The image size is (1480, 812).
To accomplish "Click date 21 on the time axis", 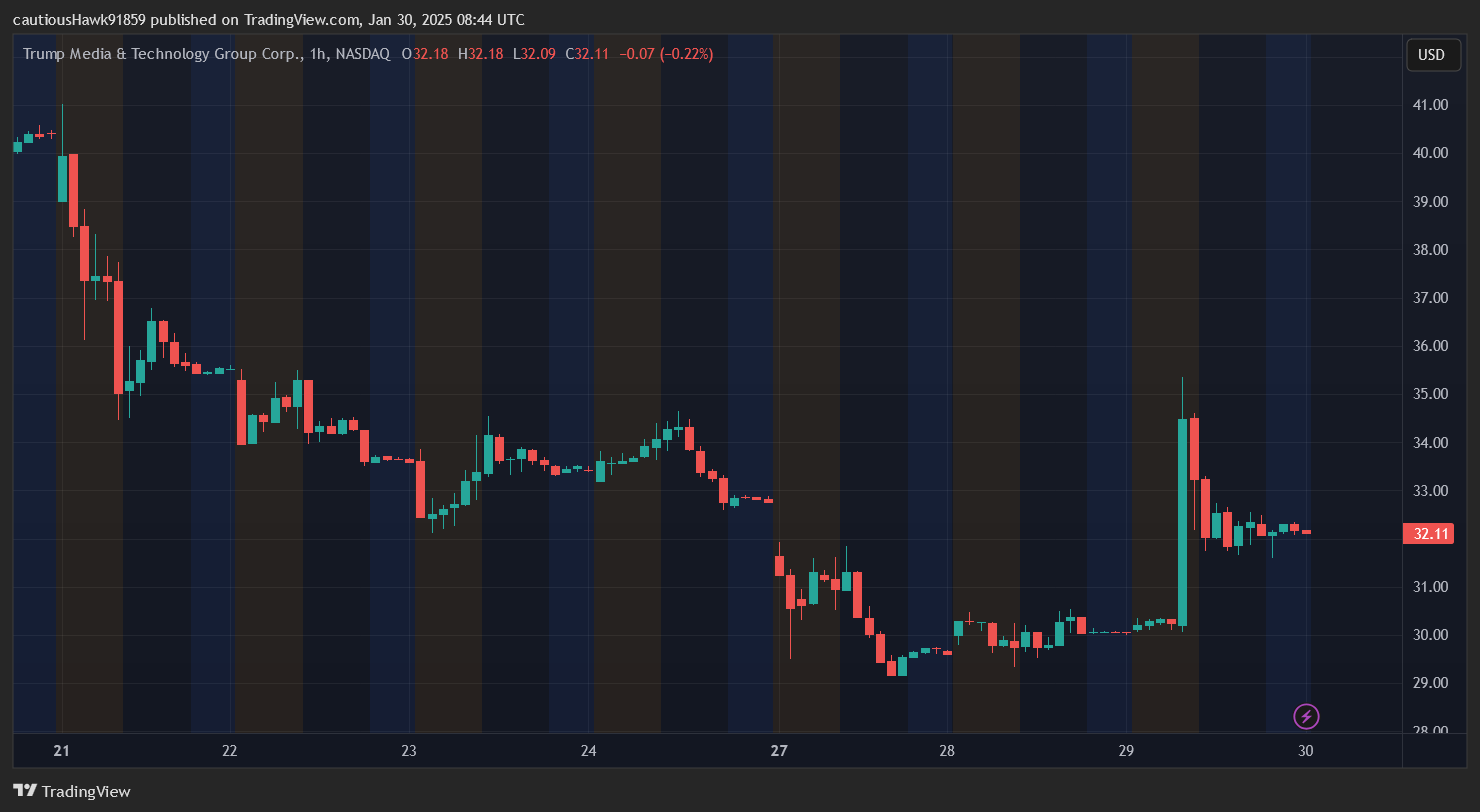I will pos(62,751).
